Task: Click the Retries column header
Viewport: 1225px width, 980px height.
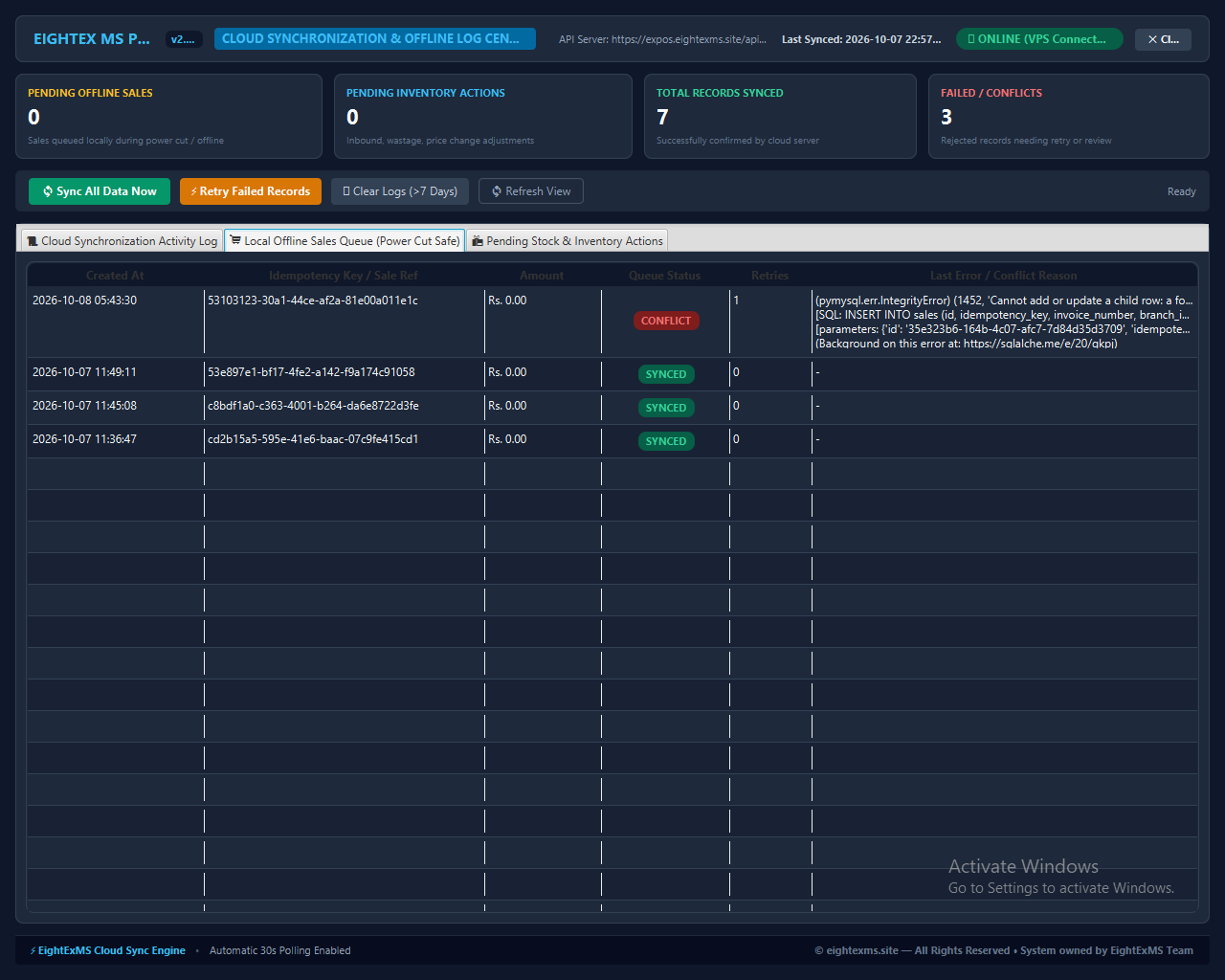Action: pos(770,276)
